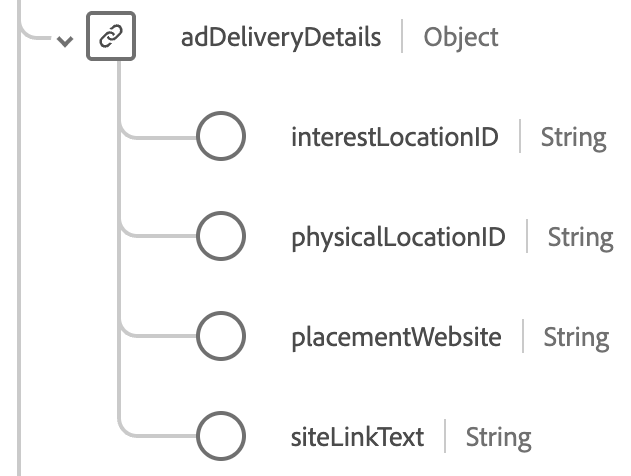Image resolution: width=631 pixels, height=476 pixels.
Task: Click the circle icon beside placementWebsite
Action: (x=220, y=337)
